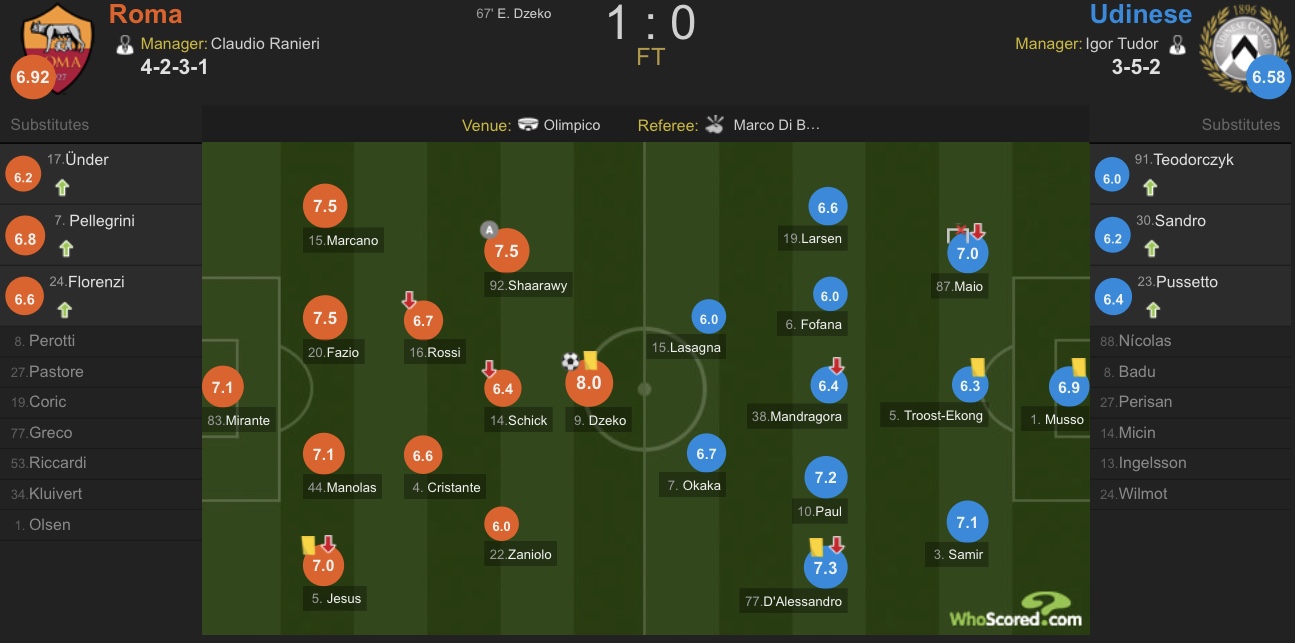1295x643 pixels.
Task: Click the yellow card on Troost-Ekong
Action: pyautogui.click(x=978, y=367)
